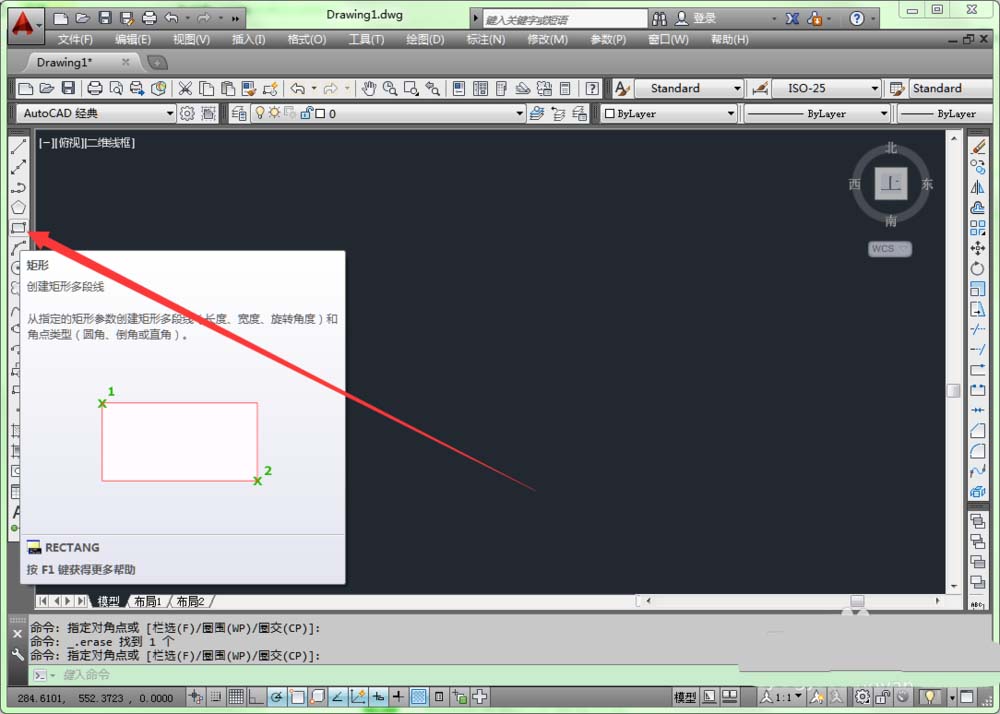The height and width of the screenshot is (714, 1000).
Task: Open the WCS coordinate system dropdown
Action: tap(890, 249)
